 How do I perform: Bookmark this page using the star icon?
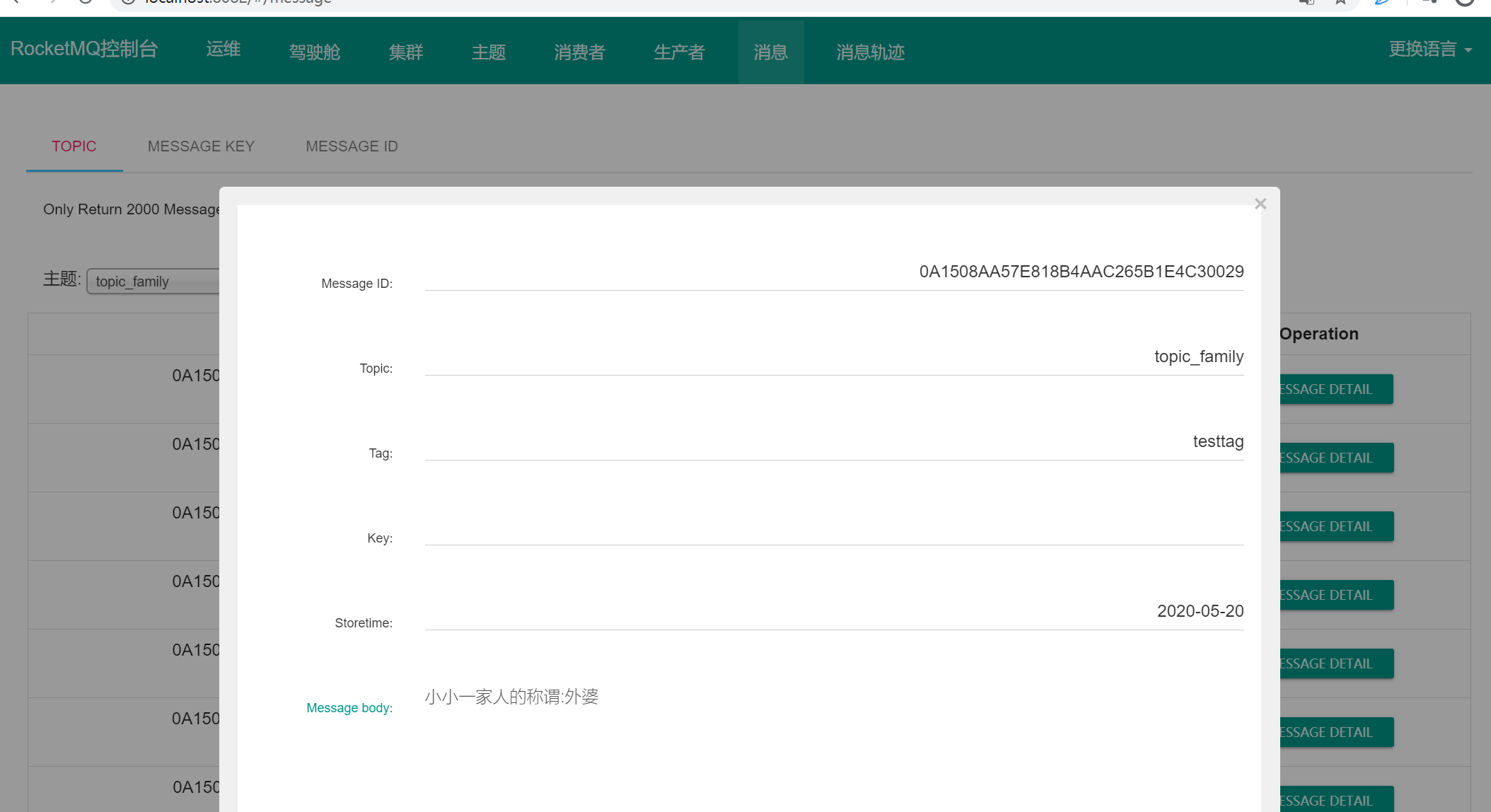pyautogui.click(x=1340, y=3)
